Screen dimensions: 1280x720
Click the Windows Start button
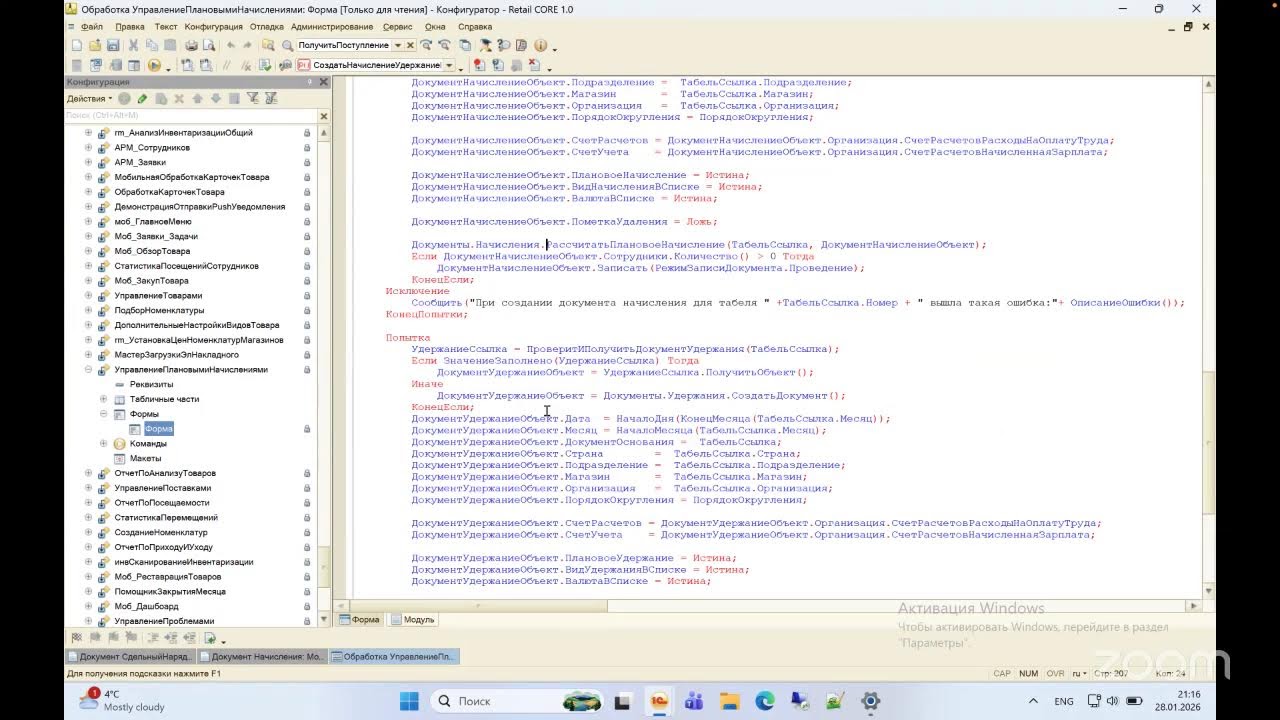(410, 701)
